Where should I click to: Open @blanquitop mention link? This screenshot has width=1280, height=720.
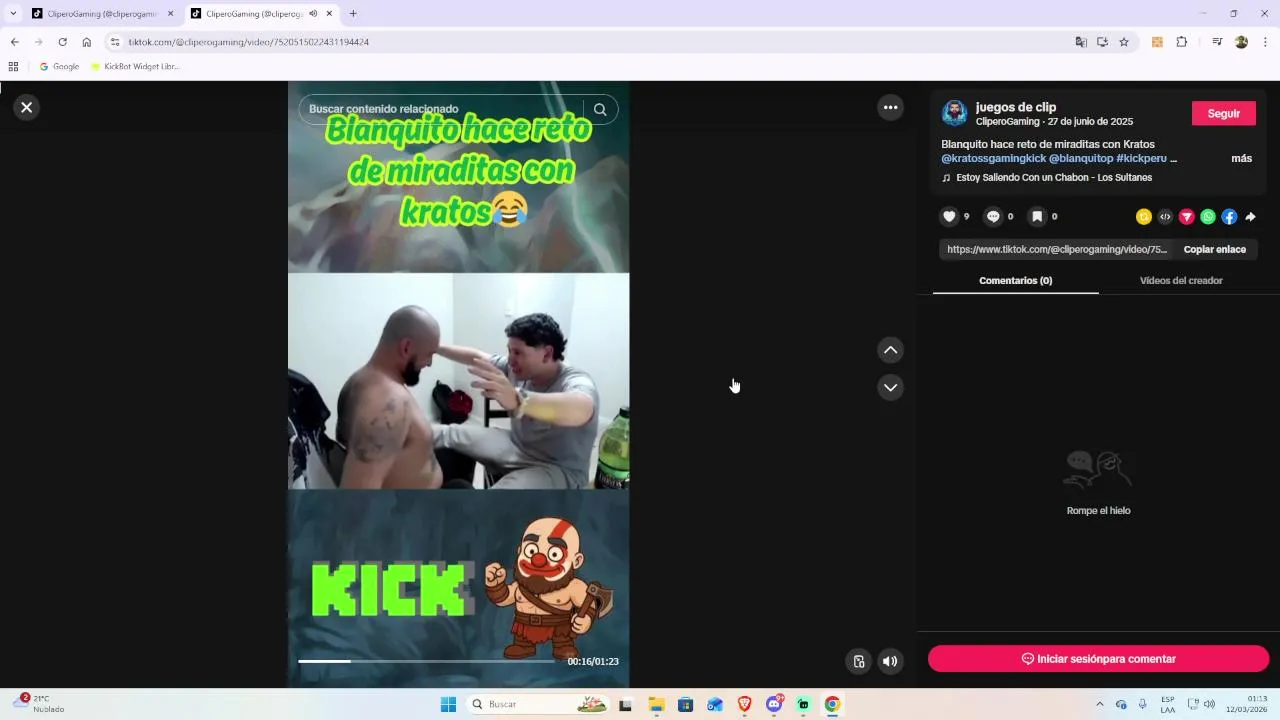1081,158
